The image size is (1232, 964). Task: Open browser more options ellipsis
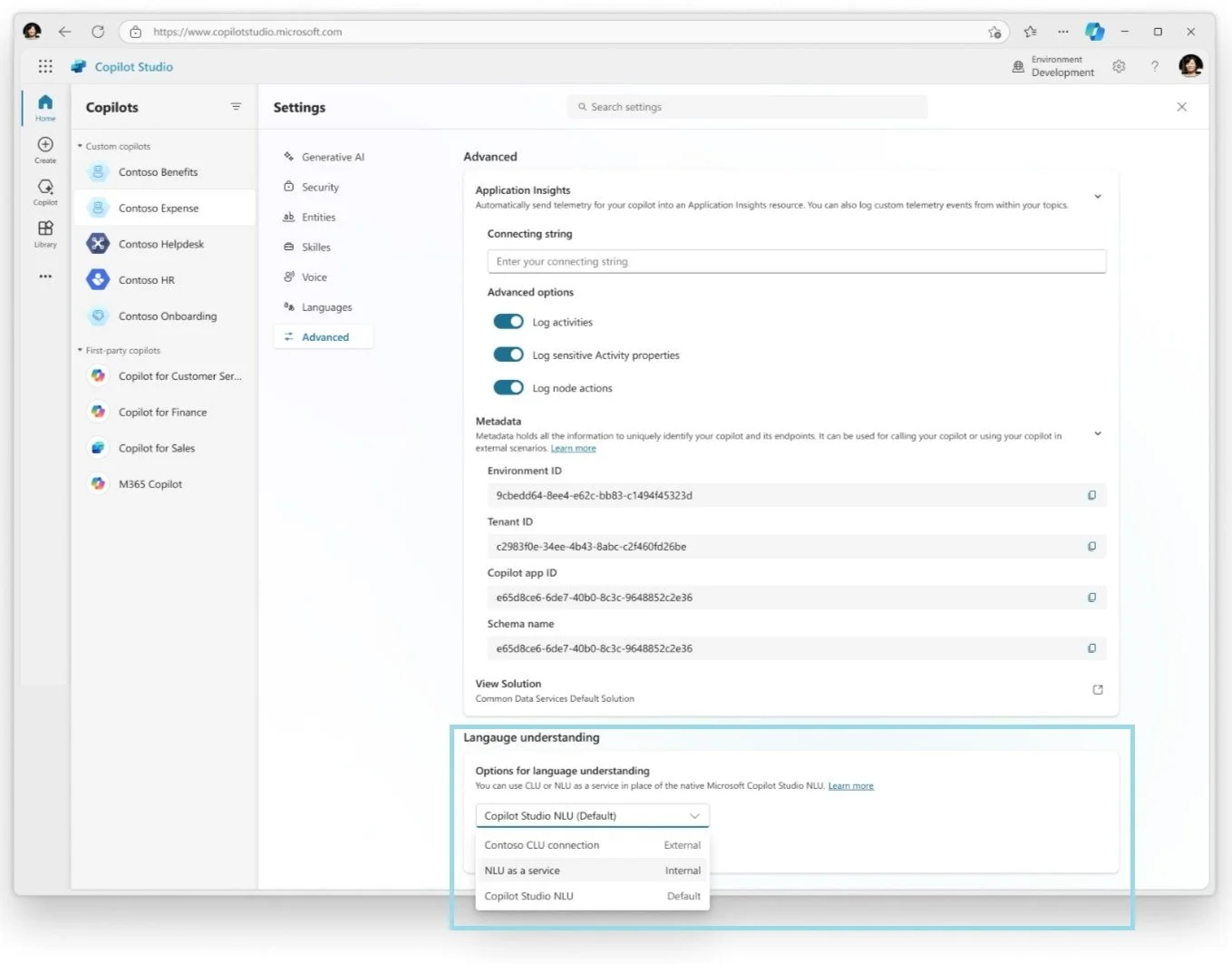(1062, 32)
